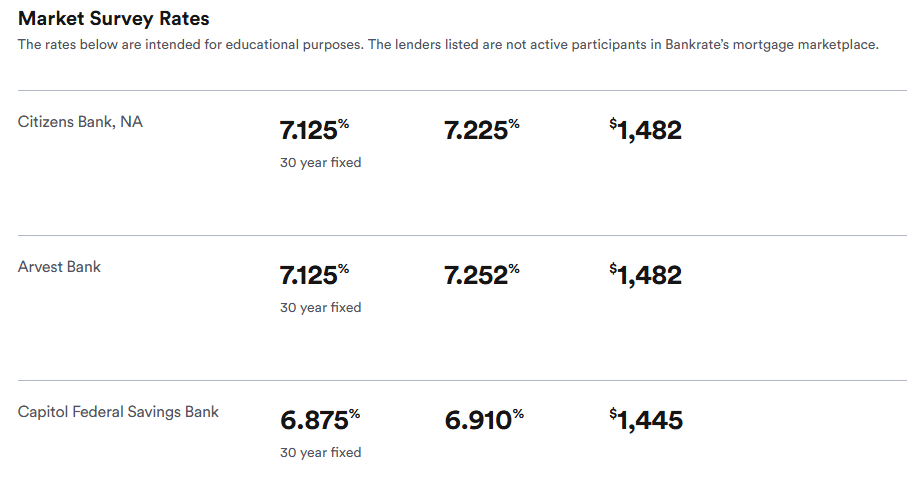The image size is (907, 482).
Task: Click Arvest Bank's $1,482 monthly payment
Action: tap(645, 275)
